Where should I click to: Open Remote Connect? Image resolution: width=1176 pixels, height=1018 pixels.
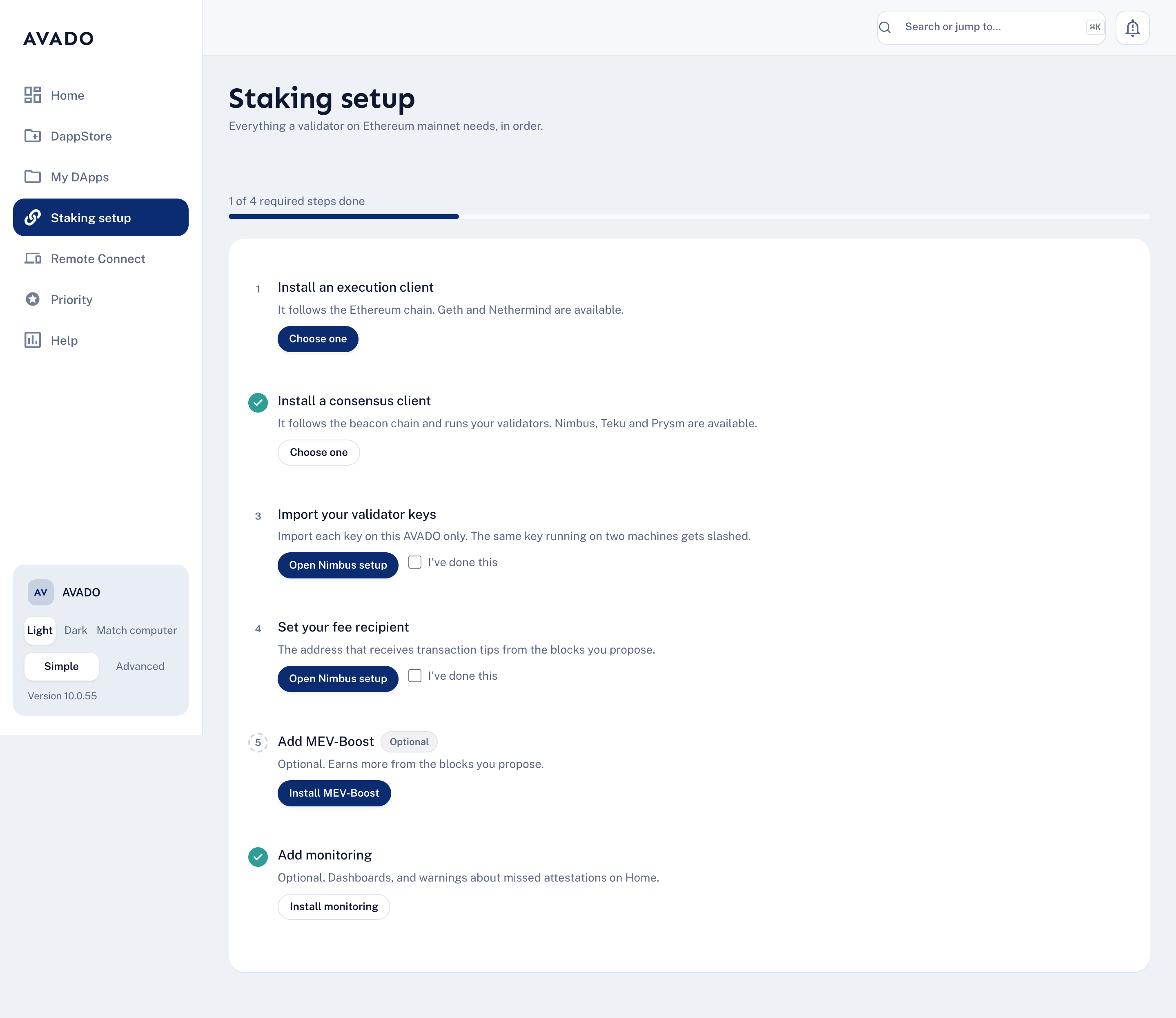coord(100,259)
